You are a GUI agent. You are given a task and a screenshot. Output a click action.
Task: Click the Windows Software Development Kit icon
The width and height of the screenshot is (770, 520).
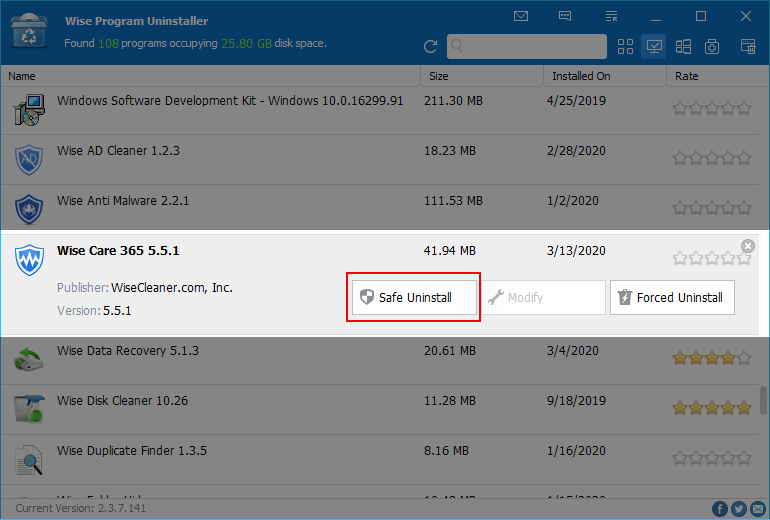click(x=29, y=110)
